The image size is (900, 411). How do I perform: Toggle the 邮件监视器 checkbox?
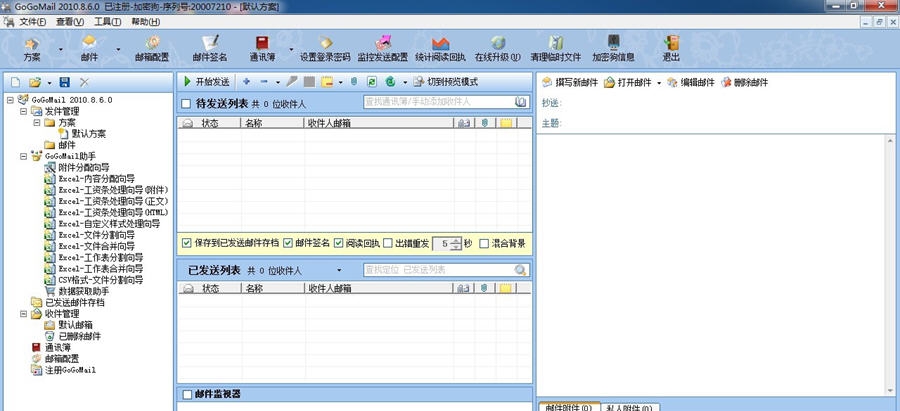pyautogui.click(x=187, y=394)
